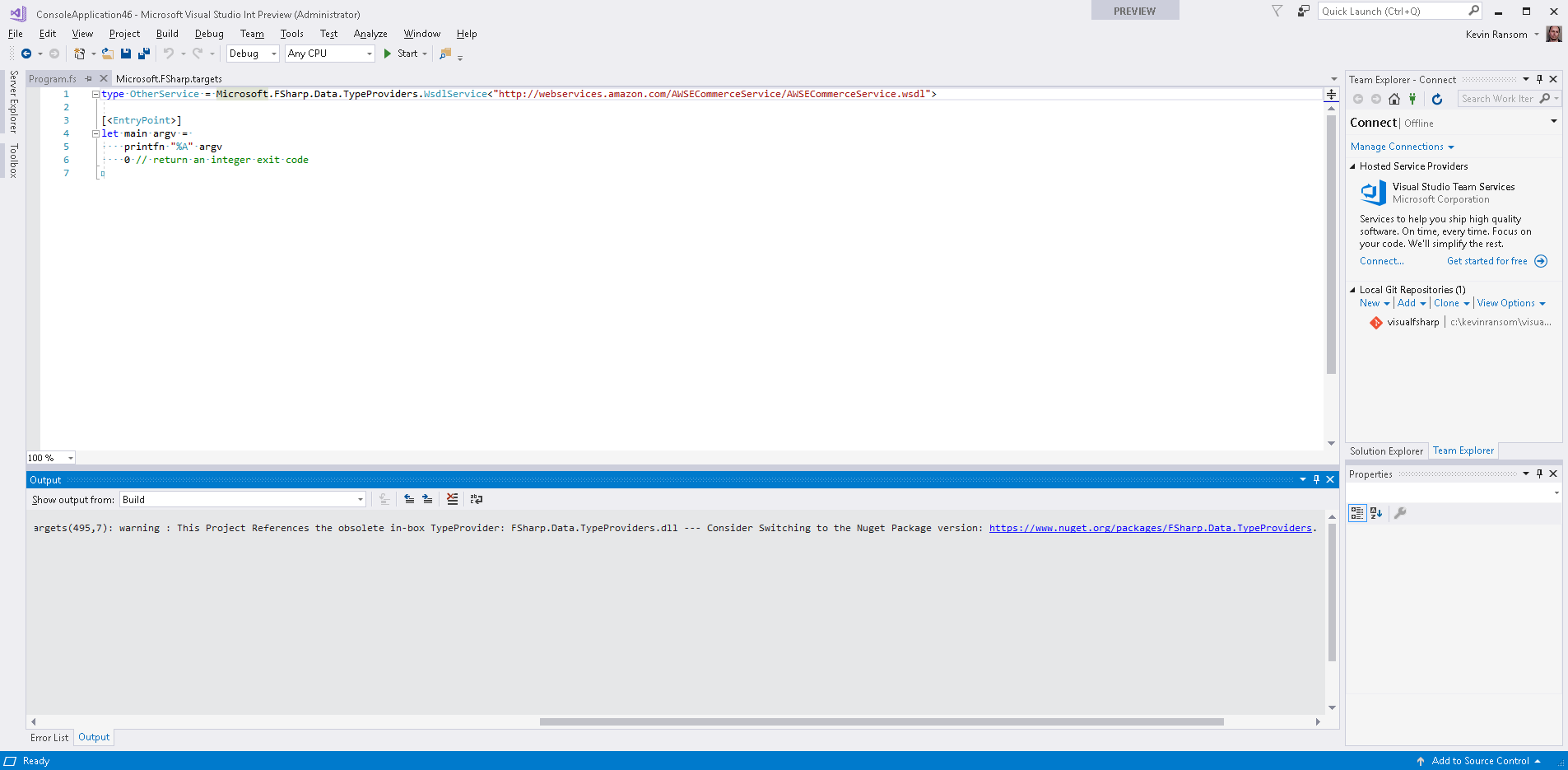Collapse the let main code block
Viewport: 1568px width, 770px height.
pos(95,133)
